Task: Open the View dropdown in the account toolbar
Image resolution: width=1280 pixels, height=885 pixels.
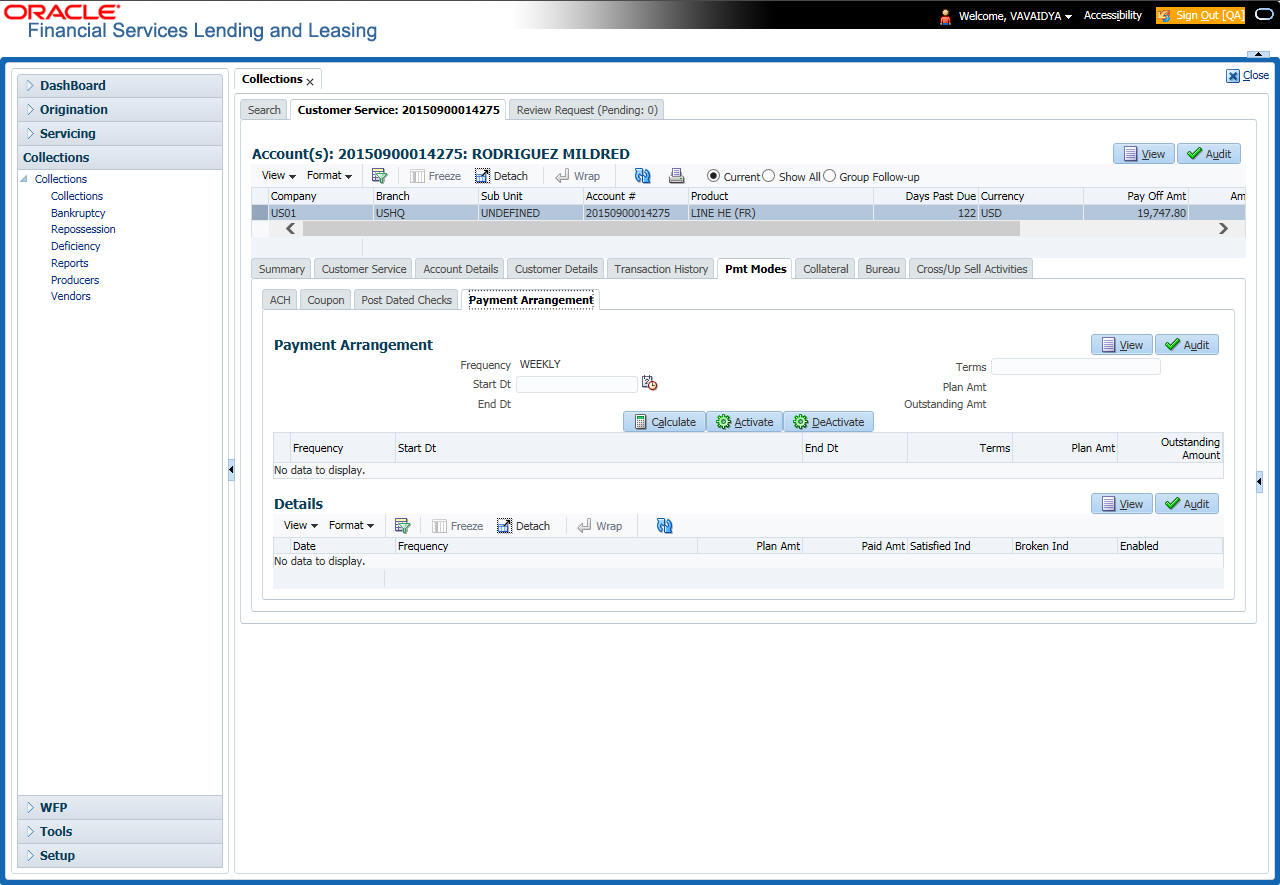Action: pos(278,176)
